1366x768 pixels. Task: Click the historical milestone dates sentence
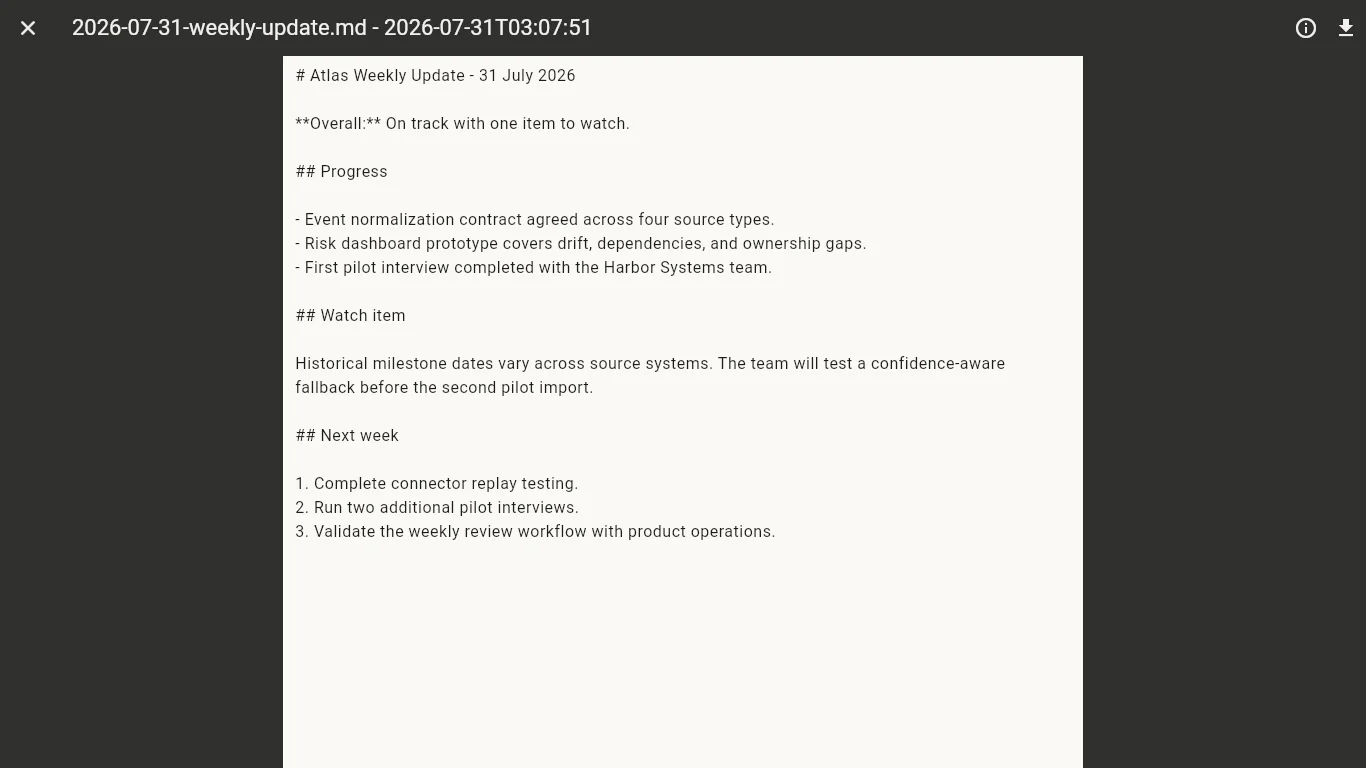(504, 364)
